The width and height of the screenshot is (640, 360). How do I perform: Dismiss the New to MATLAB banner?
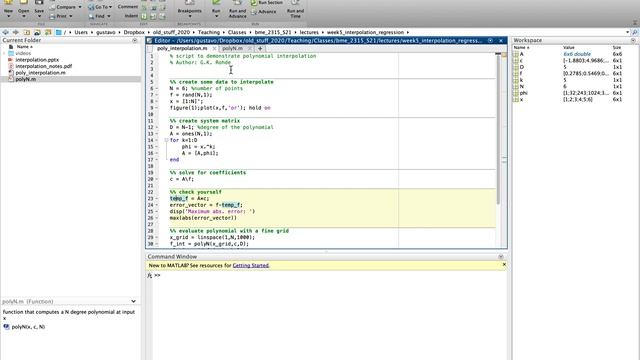(504, 265)
